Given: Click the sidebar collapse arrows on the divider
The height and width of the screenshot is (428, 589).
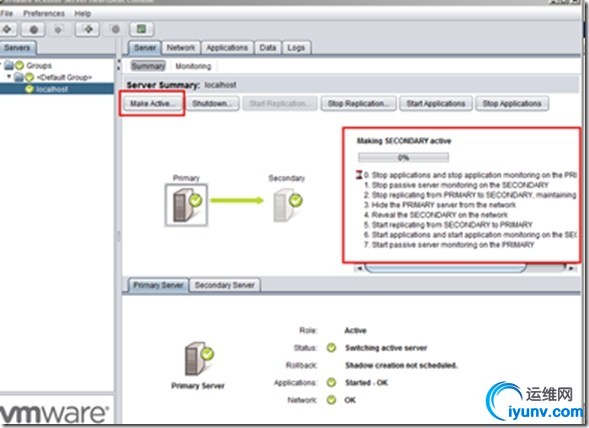Looking at the screenshot, I should [119, 65].
